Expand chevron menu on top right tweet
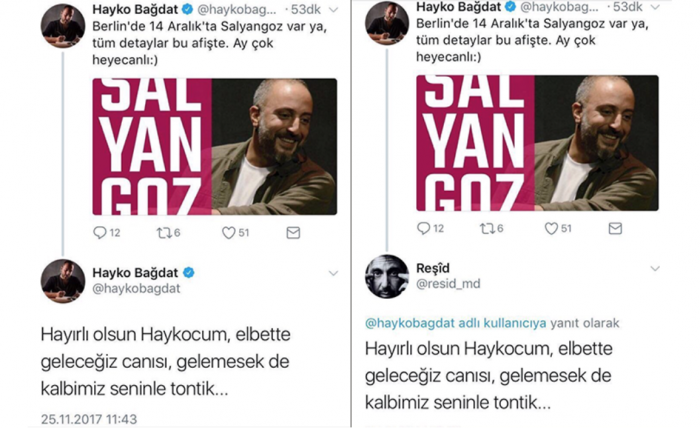 click(x=655, y=7)
